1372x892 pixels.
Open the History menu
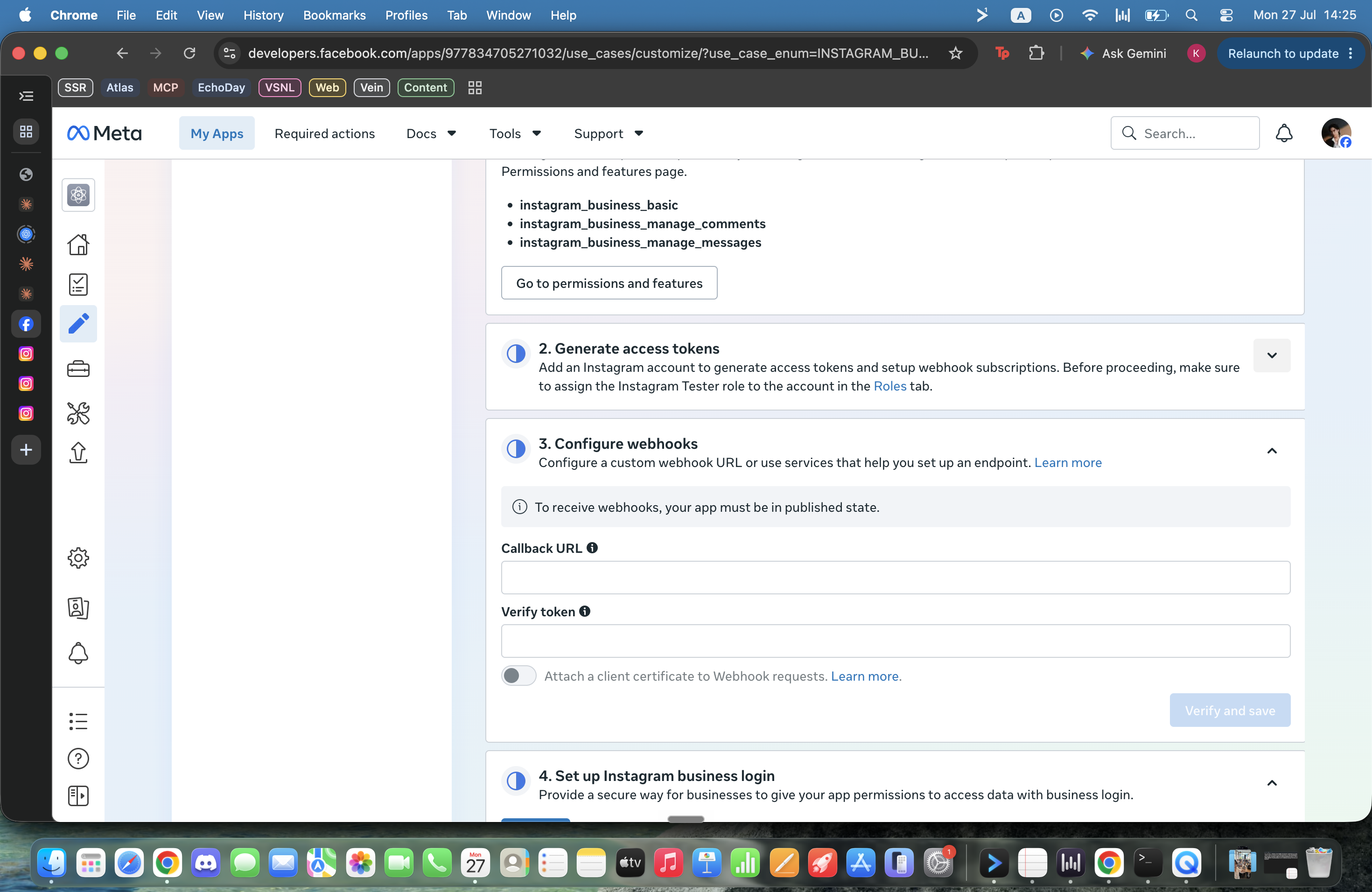(263, 15)
